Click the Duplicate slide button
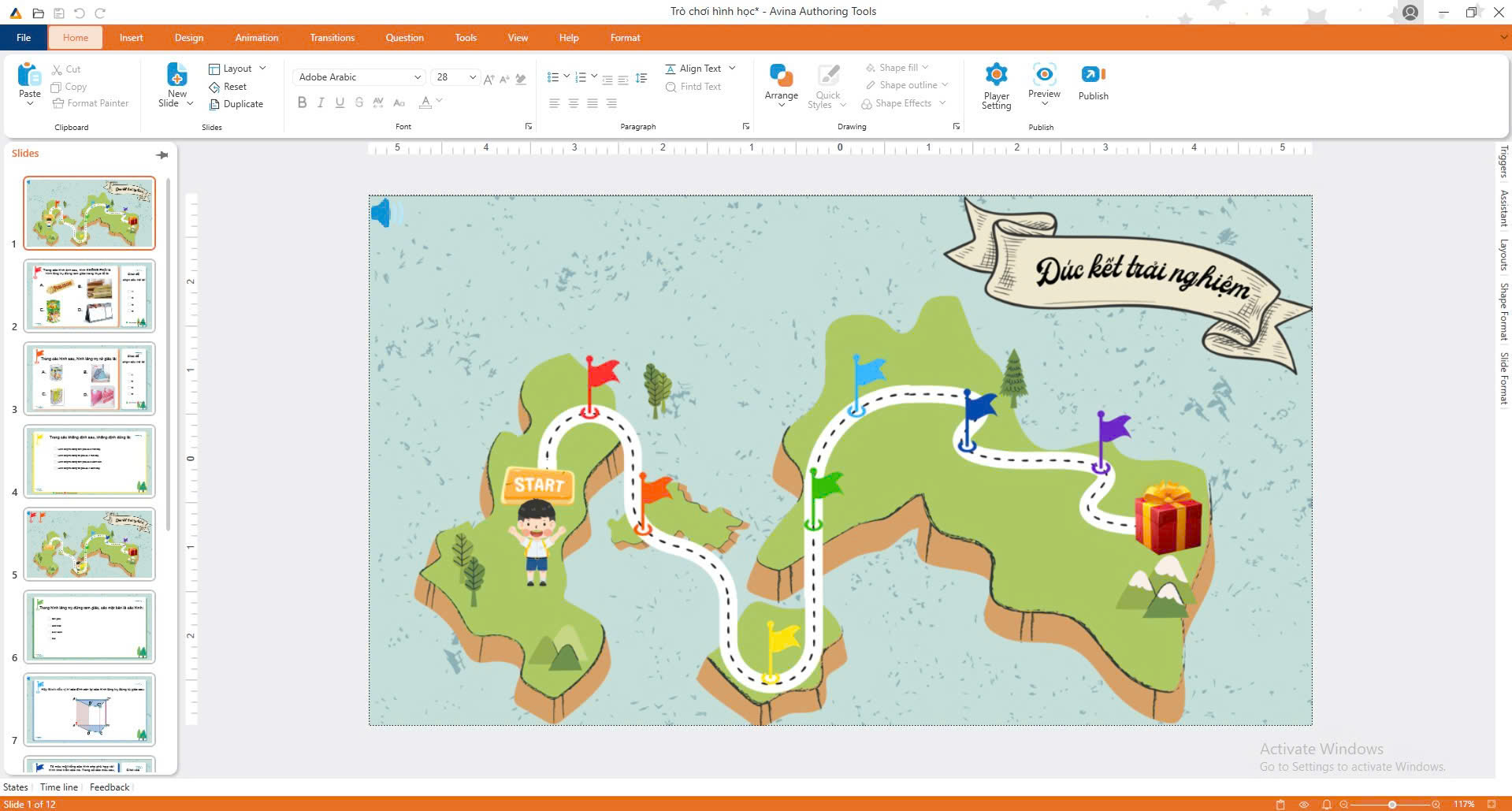The height and width of the screenshot is (811, 1512). 236,104
